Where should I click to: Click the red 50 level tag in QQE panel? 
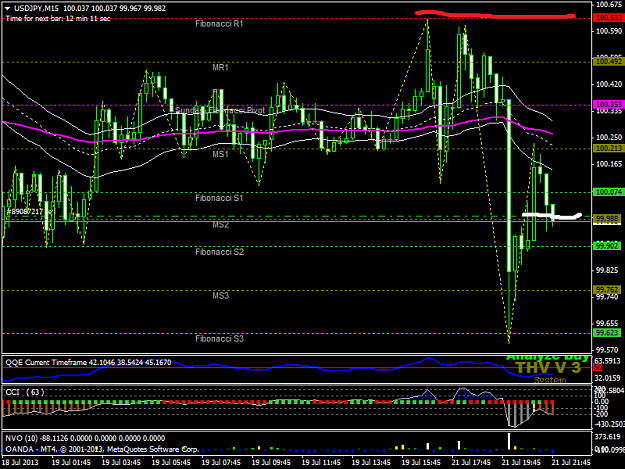tap(598, 368)
